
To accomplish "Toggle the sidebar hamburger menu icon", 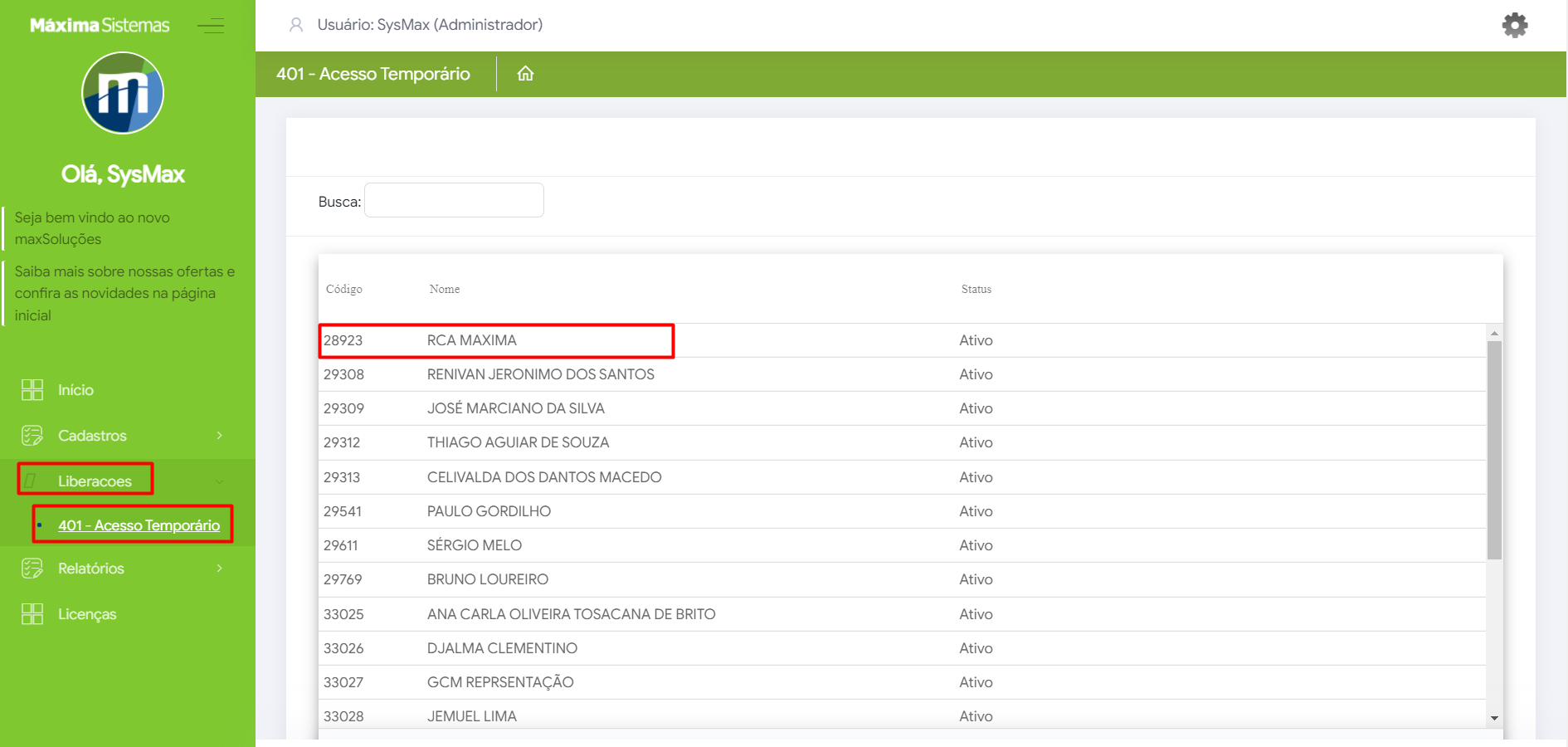I will [x=211, y=26].
